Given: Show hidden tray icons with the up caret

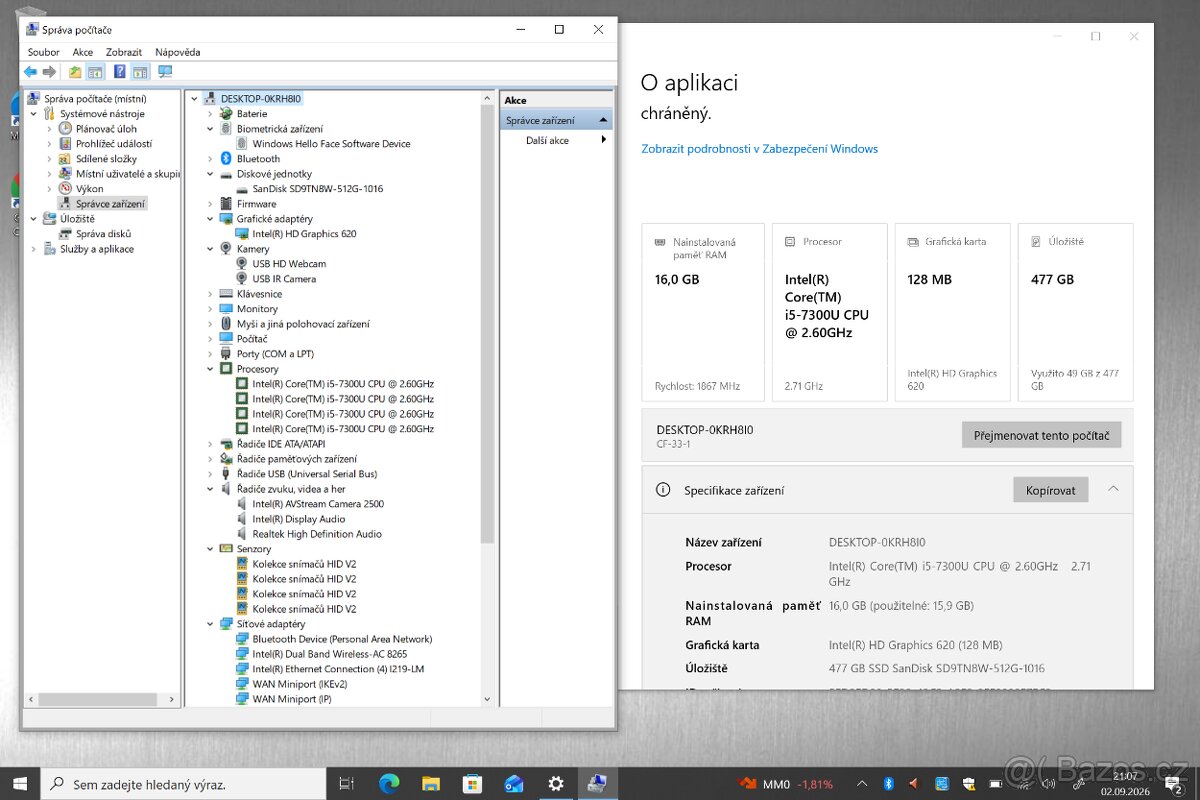Looking at the screenshot, I should point(862,784).
